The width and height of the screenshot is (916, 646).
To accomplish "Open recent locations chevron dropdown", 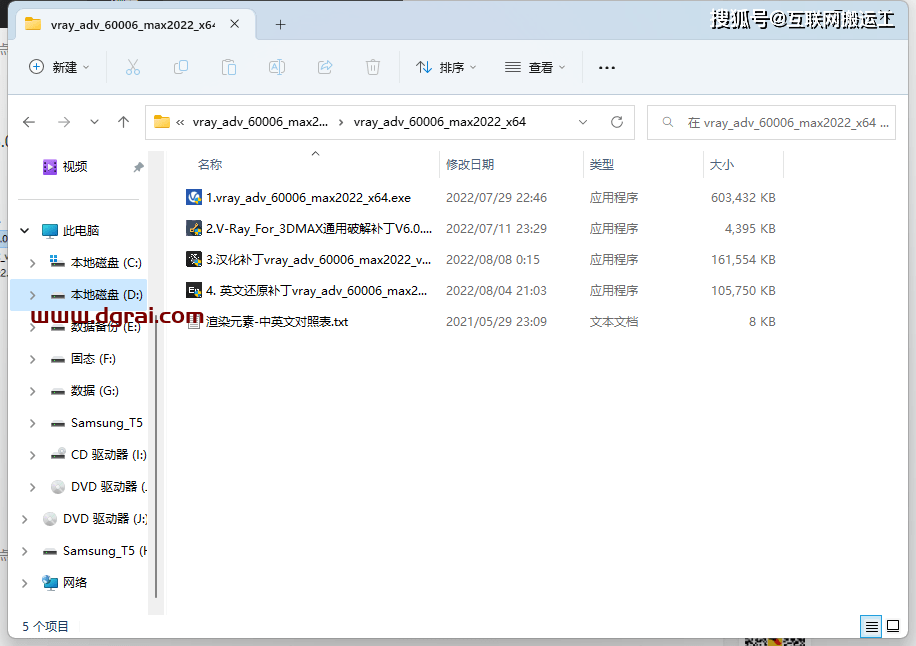I will coord(94,122).
